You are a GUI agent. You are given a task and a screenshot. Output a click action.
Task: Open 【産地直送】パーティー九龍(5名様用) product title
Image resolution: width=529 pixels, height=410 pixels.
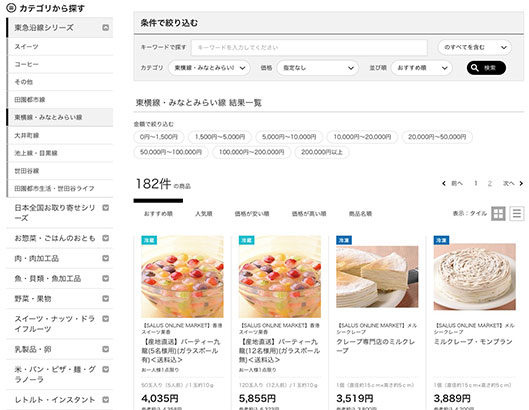[x=181, y=351]
